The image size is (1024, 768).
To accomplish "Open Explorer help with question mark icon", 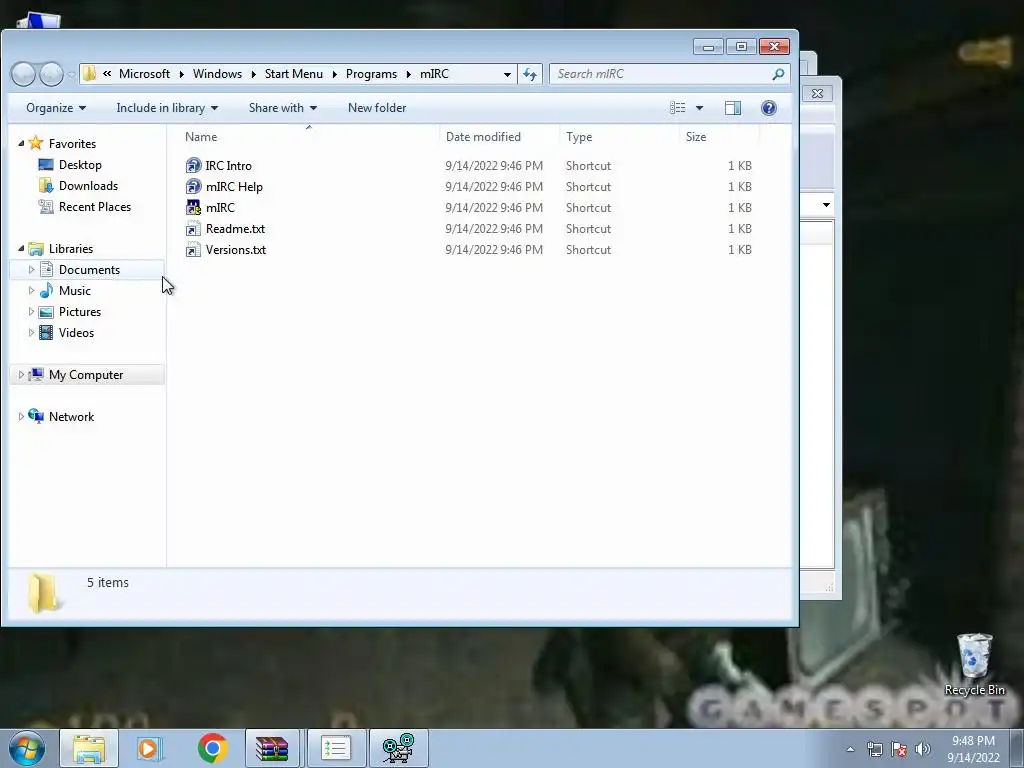I will point(769,108).
